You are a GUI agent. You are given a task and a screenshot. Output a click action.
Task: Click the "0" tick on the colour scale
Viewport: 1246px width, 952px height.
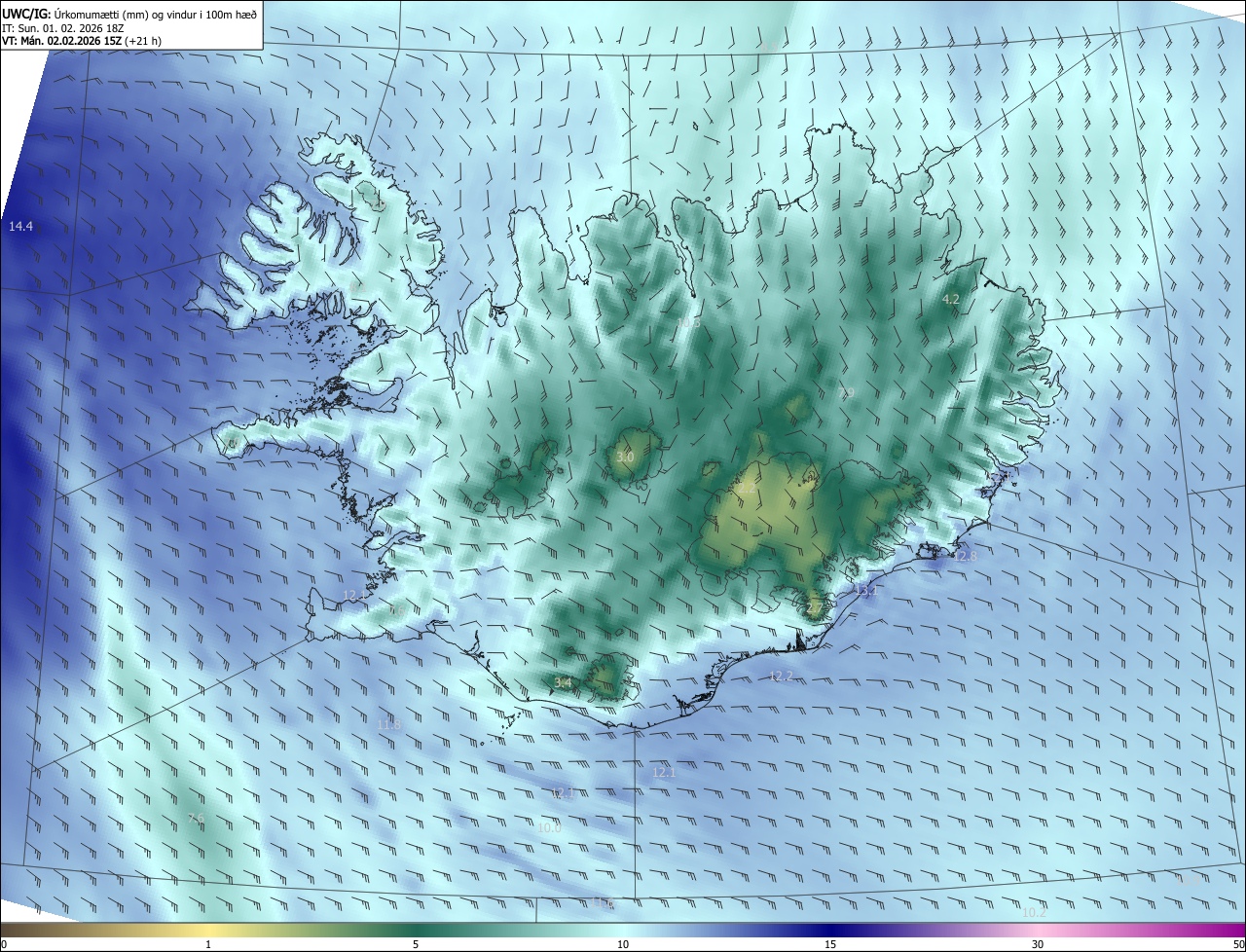(4, 944)
